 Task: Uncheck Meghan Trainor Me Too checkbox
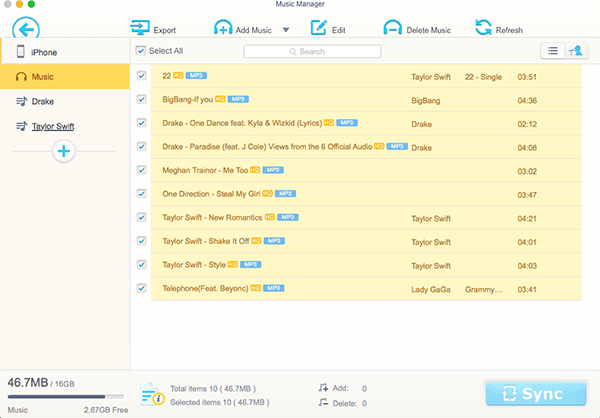click(142, 170)
